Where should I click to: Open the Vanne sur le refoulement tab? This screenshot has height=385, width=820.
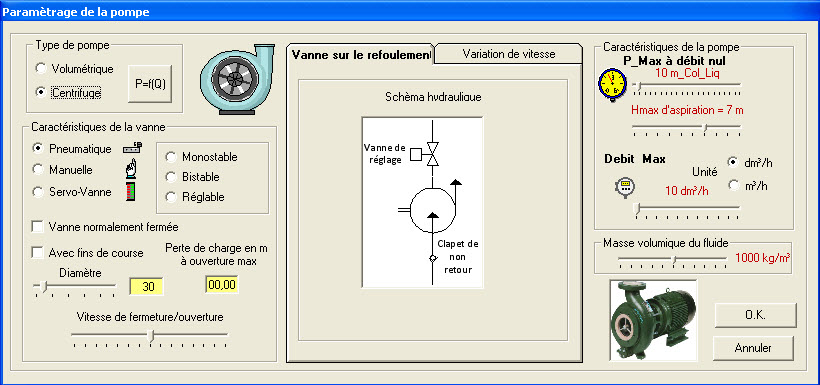(360, 54)
